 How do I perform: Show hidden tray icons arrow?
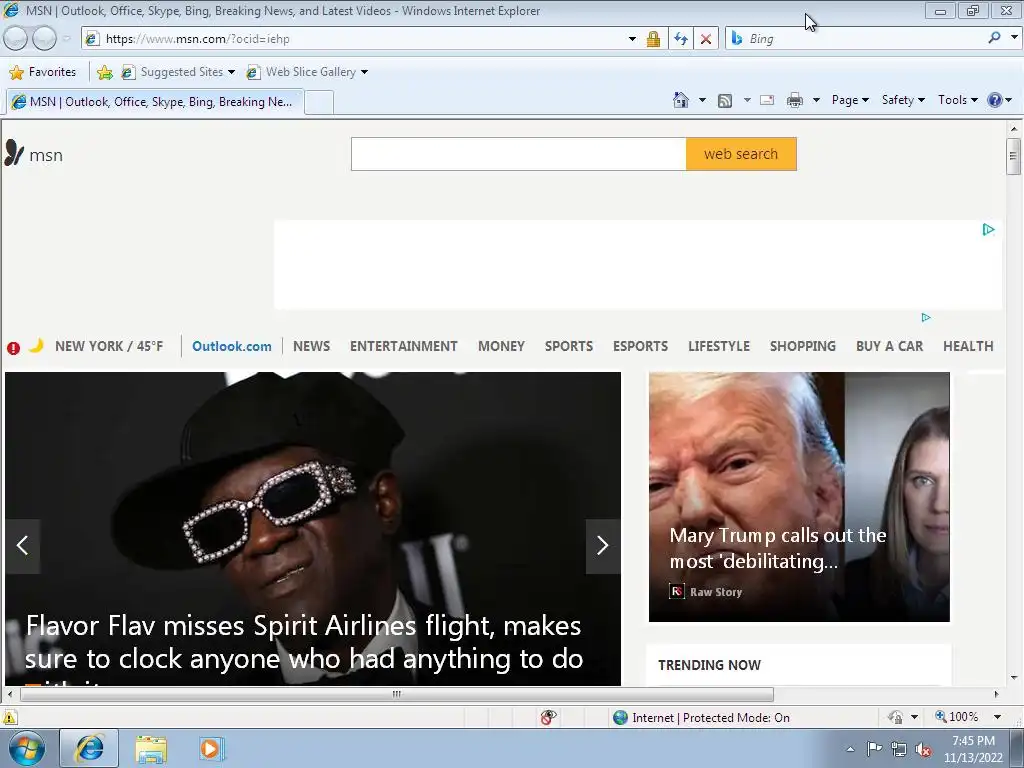(850, 749)
